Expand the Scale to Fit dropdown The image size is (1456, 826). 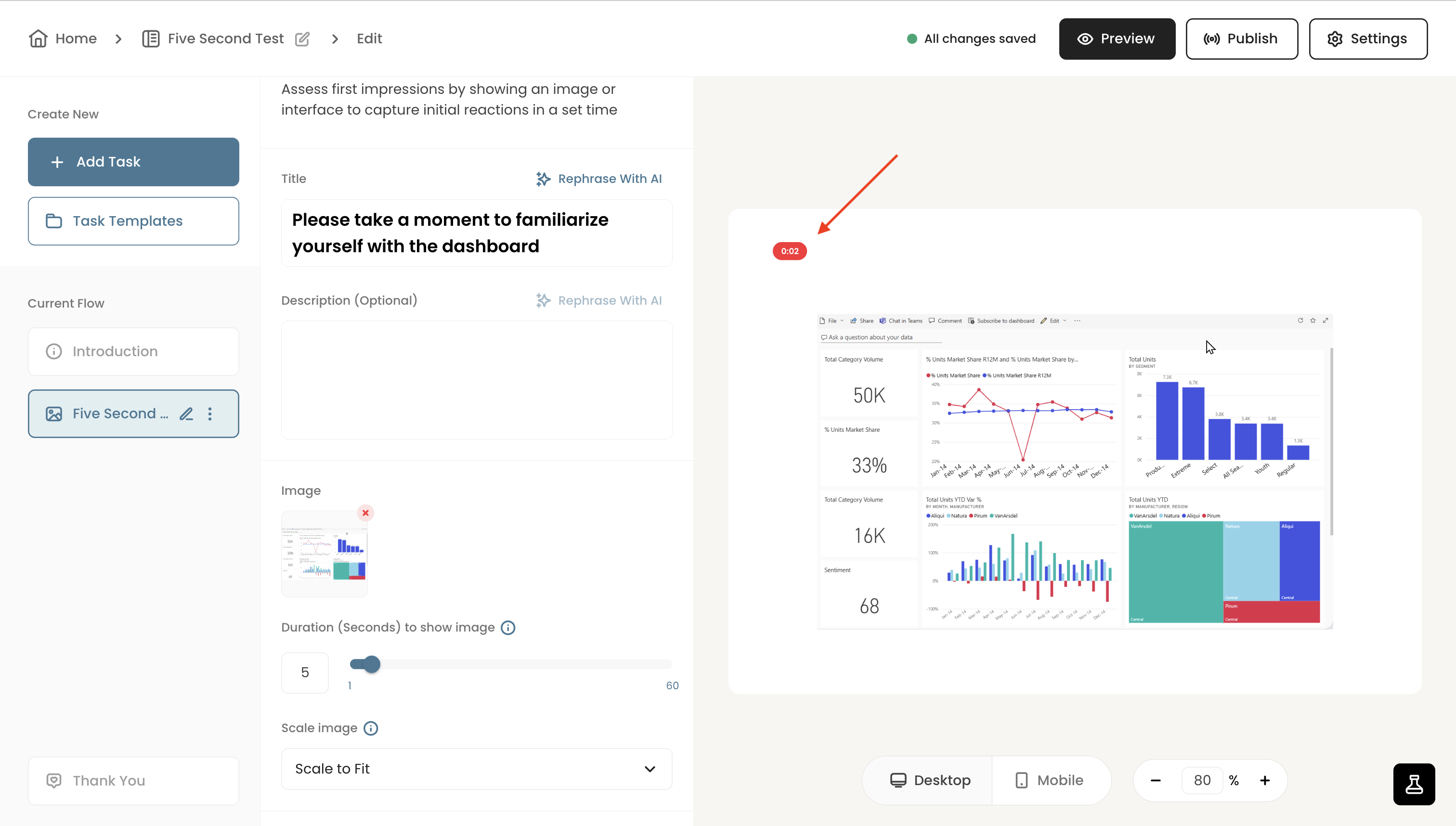click(477, 769)
